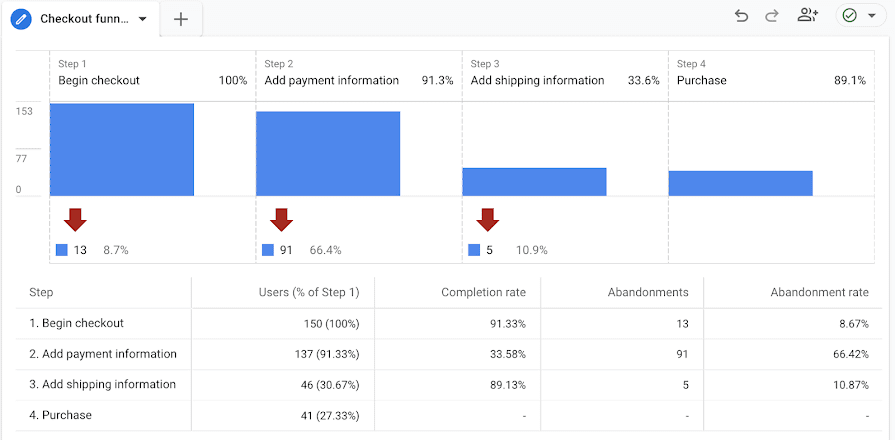This screenshot has width=895, height=440.
Task: Click the '41 (27.33%)' users cell
Action: click(x=328, y=415)
